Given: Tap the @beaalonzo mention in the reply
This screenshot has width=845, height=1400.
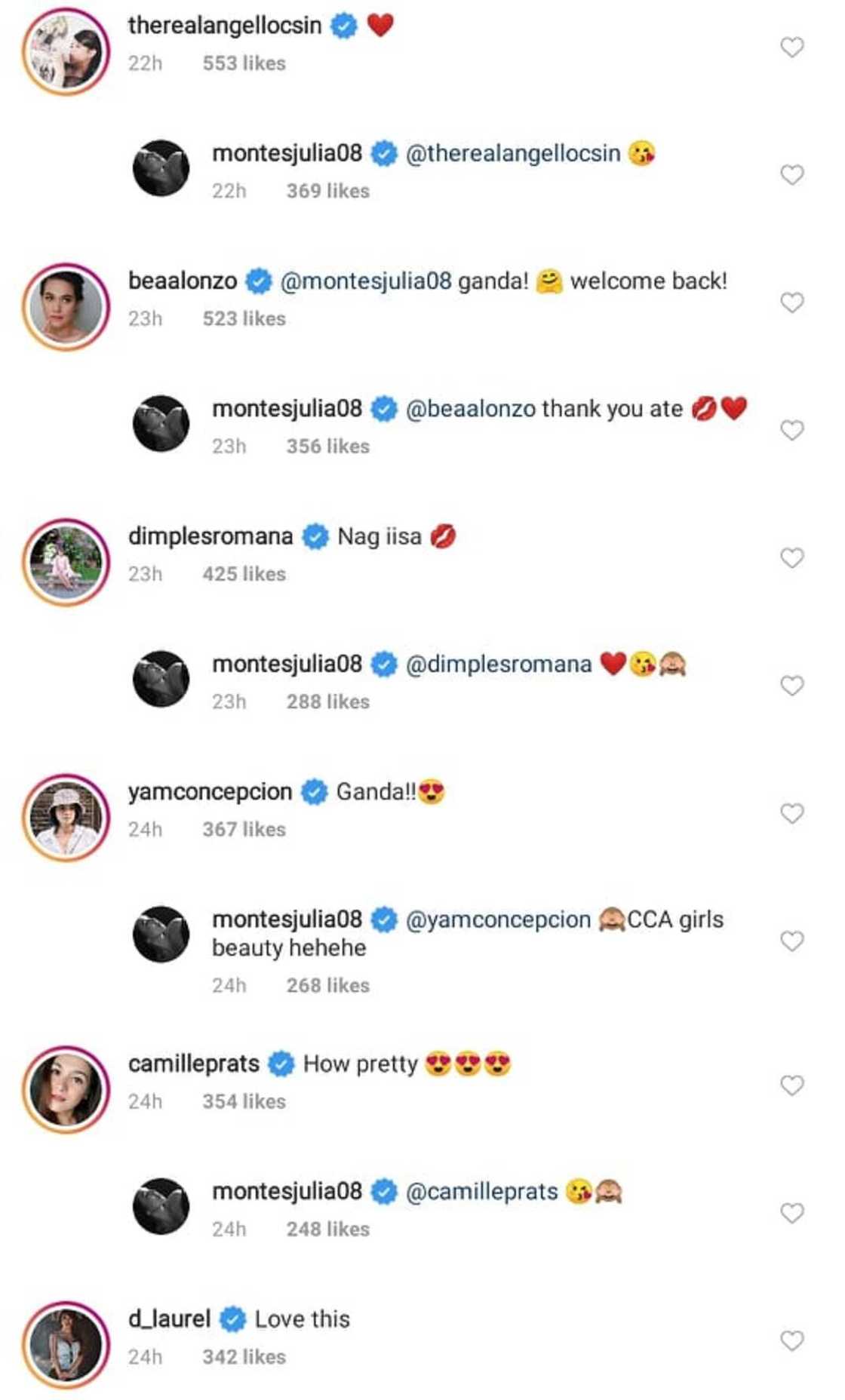Looking at the screenshot, I should (x=470, y=408).
